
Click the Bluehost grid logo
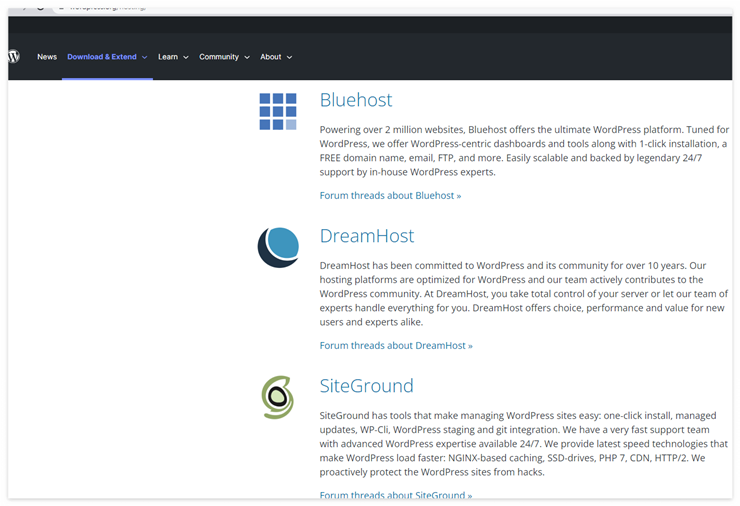coord(278,111)
